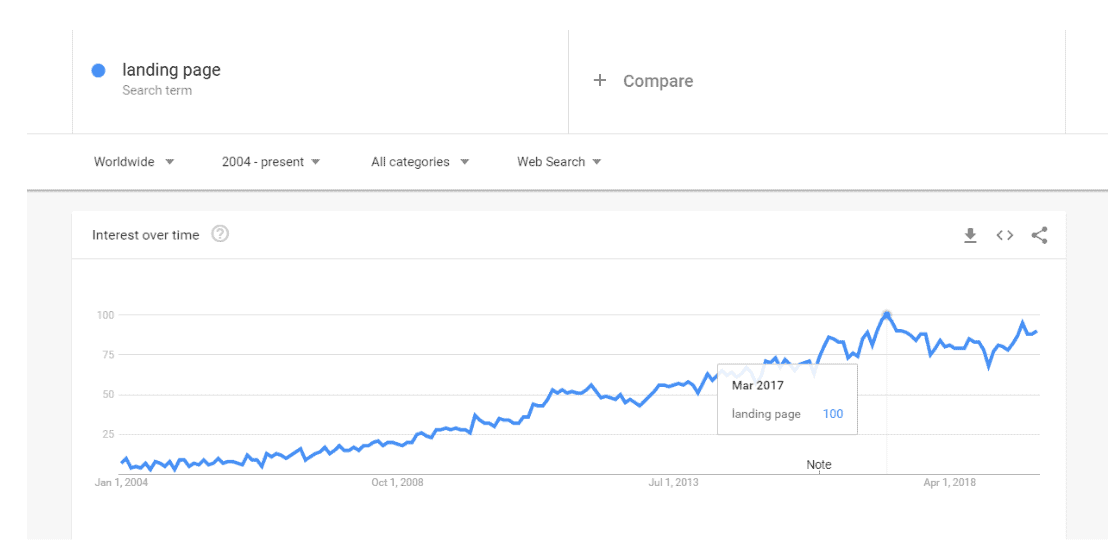This screenshot has width=1108, height=550.
Task: Expand the 2004 - present date range
Action: tap(271, 162)
